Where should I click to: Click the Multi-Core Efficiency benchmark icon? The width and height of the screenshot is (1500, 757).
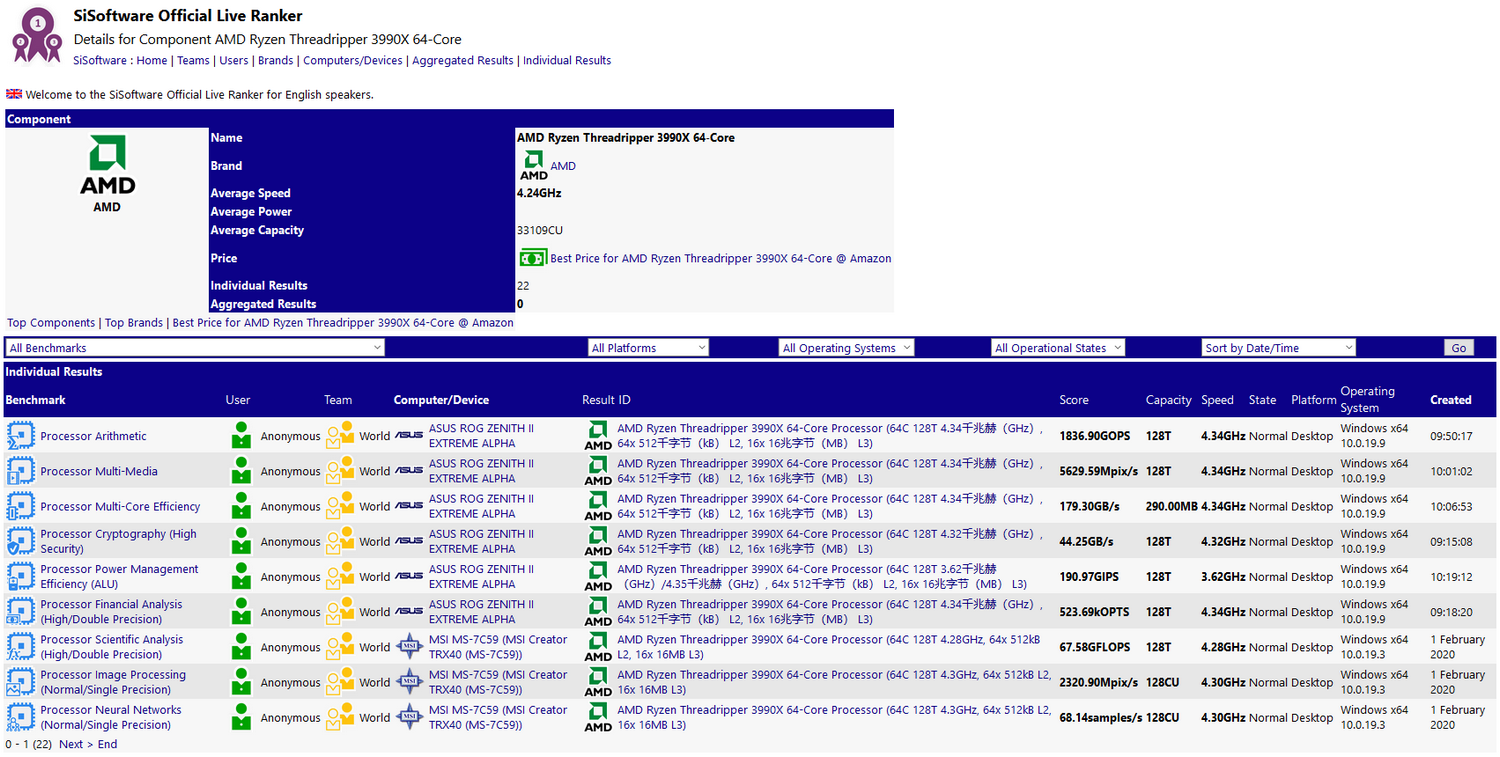(20, 506)
